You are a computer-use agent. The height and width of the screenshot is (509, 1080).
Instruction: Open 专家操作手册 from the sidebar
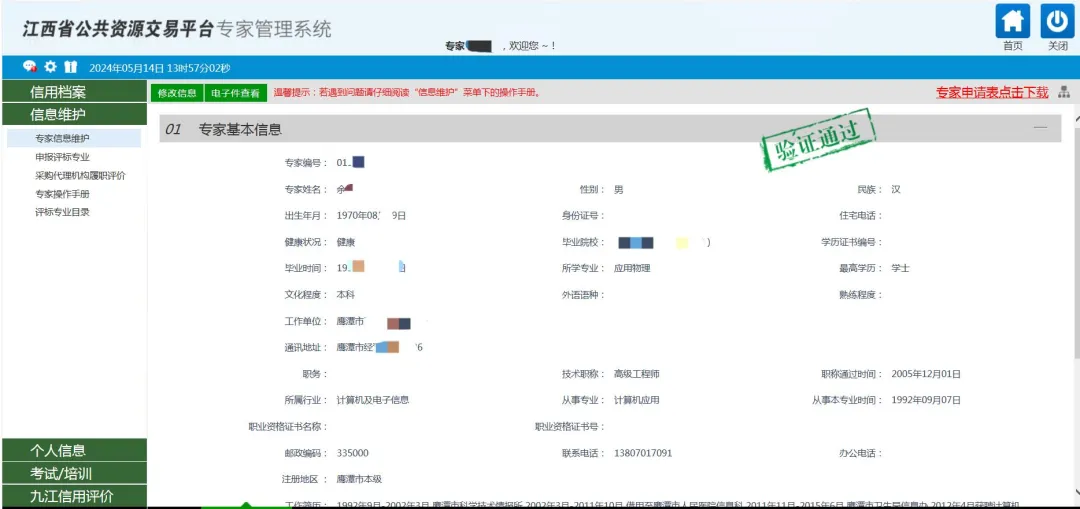[x=62, y=194]
